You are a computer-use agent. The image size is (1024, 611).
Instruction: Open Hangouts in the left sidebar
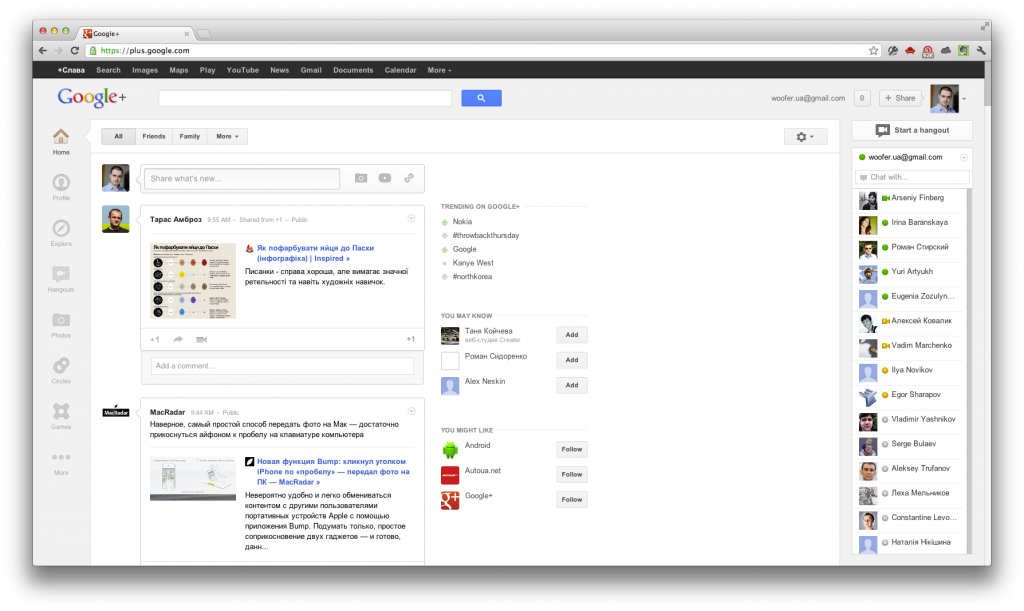61,274
